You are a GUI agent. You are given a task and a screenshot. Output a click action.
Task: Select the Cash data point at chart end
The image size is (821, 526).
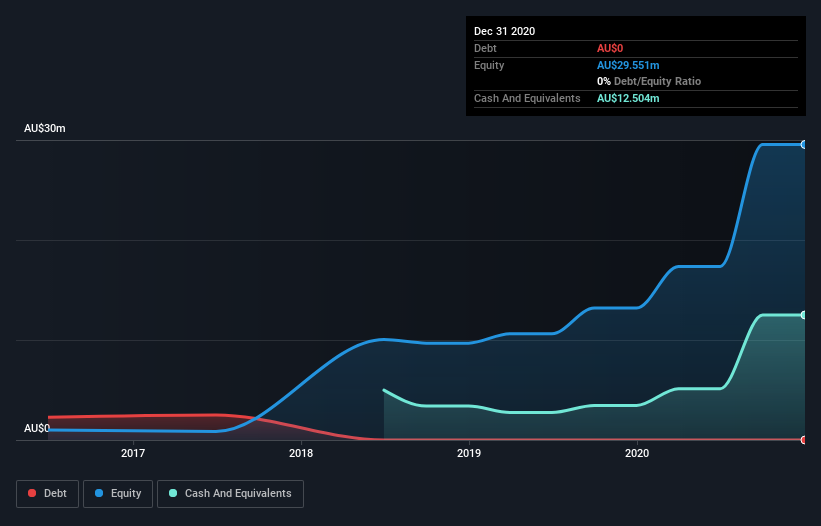pos(804,315)
